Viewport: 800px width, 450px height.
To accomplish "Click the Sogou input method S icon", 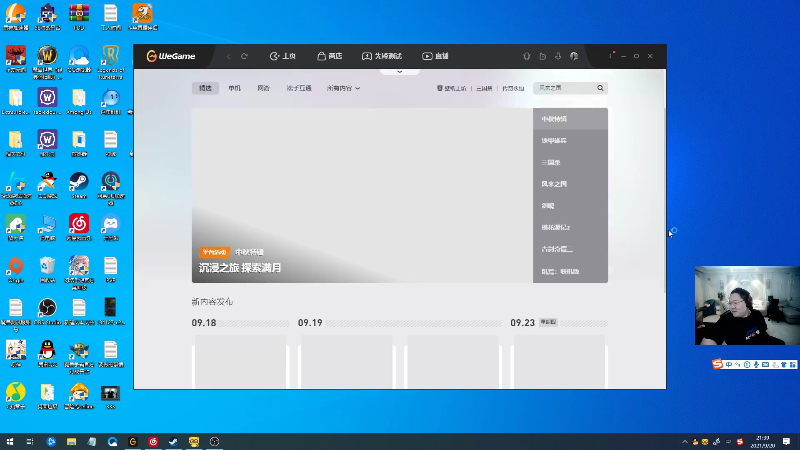I will [718, 364].
